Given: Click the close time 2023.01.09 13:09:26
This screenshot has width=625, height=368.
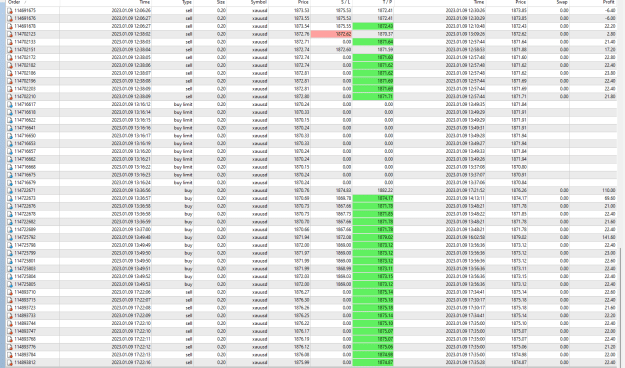Looking at the screenshot, I should click(465, 34).
